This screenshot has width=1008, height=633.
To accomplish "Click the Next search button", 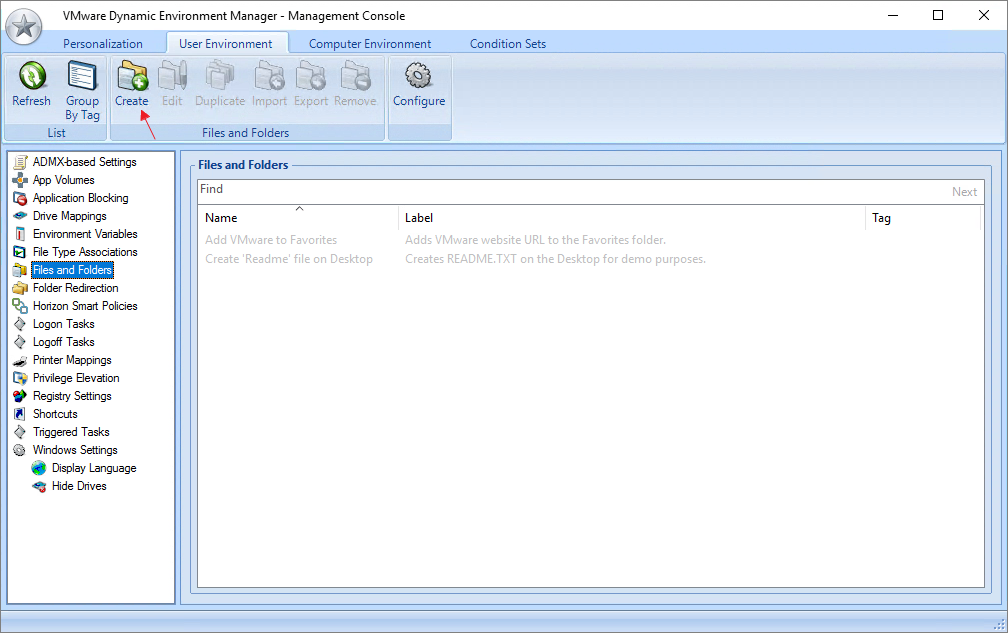I will pos(964,190).
